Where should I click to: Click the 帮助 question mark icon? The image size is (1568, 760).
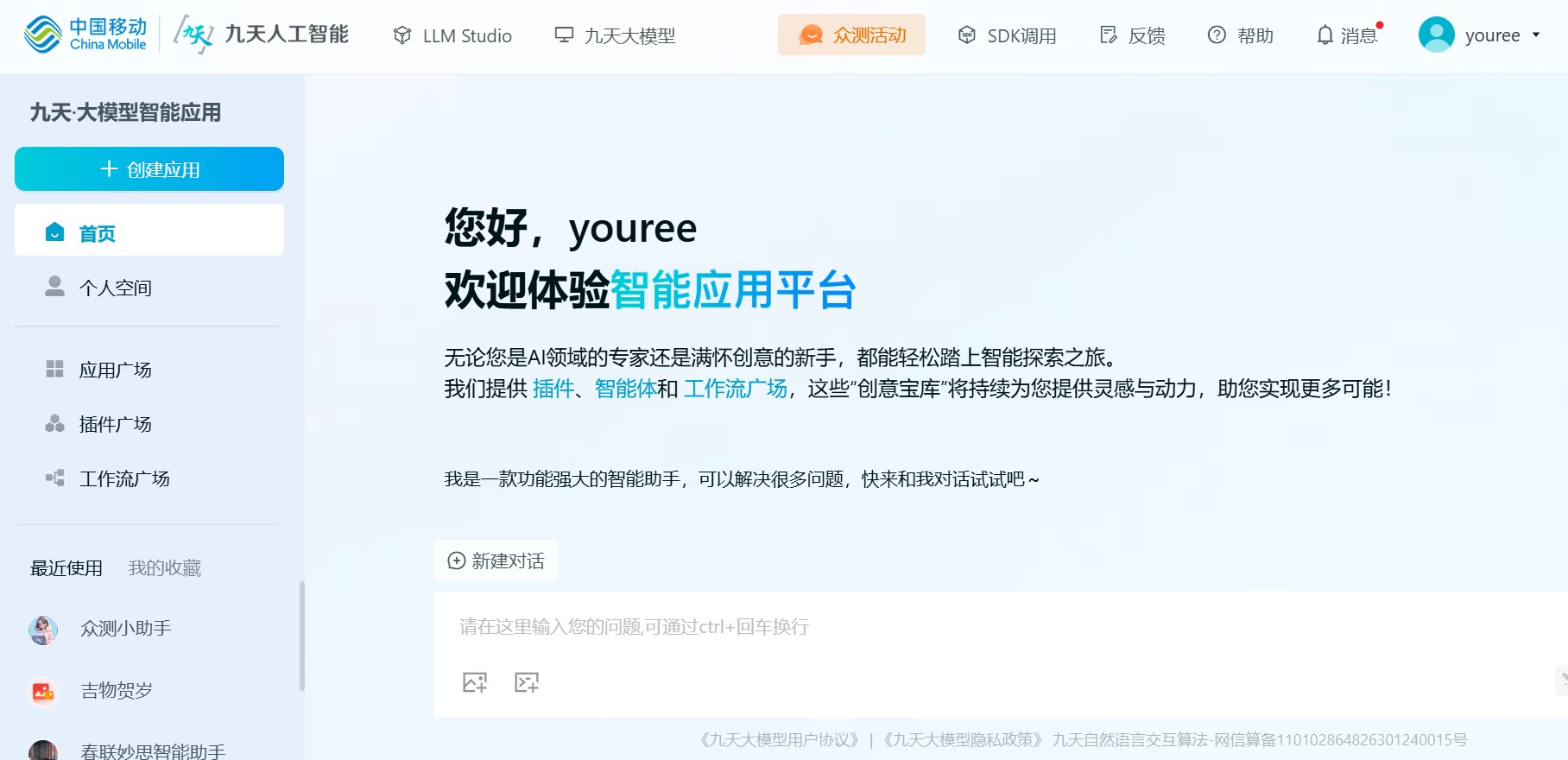pyautogui.click(x=1217, y=35)
